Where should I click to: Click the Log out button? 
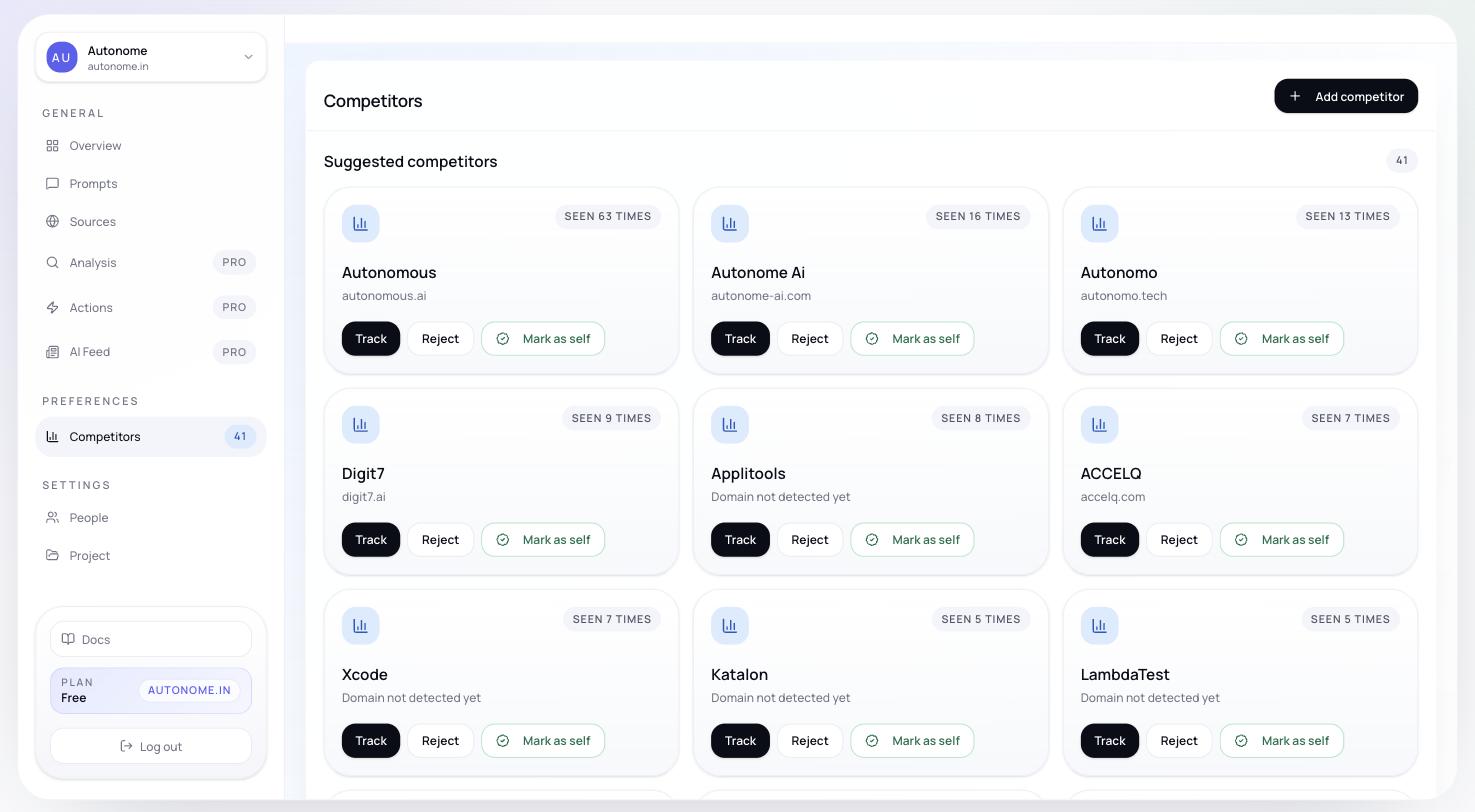[x=151, y=746]
